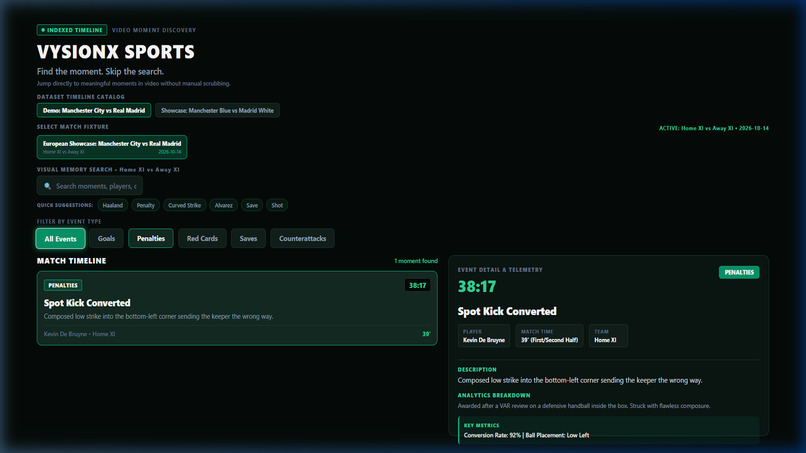Screen dimensions: 806x453
Task: Click the search magnifier icon
Action: pyautogui.click(x=47, y=186)
